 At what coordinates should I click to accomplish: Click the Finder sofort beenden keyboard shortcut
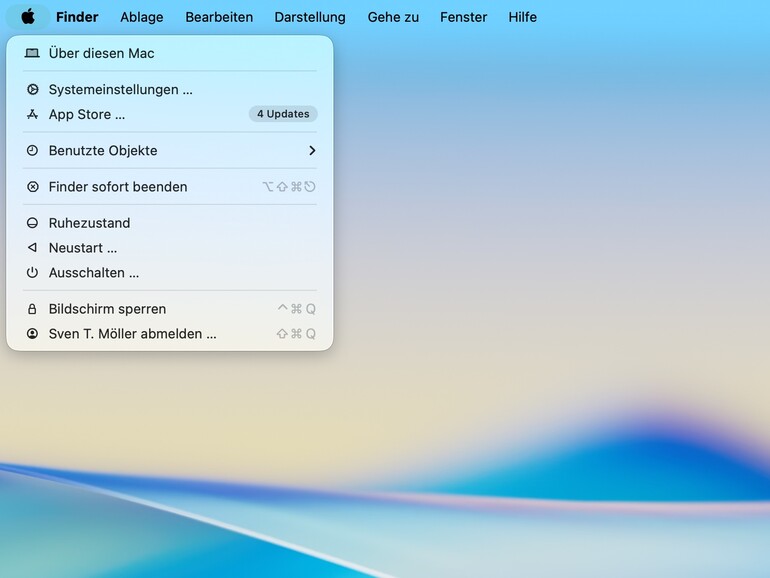tap(289, 187)
